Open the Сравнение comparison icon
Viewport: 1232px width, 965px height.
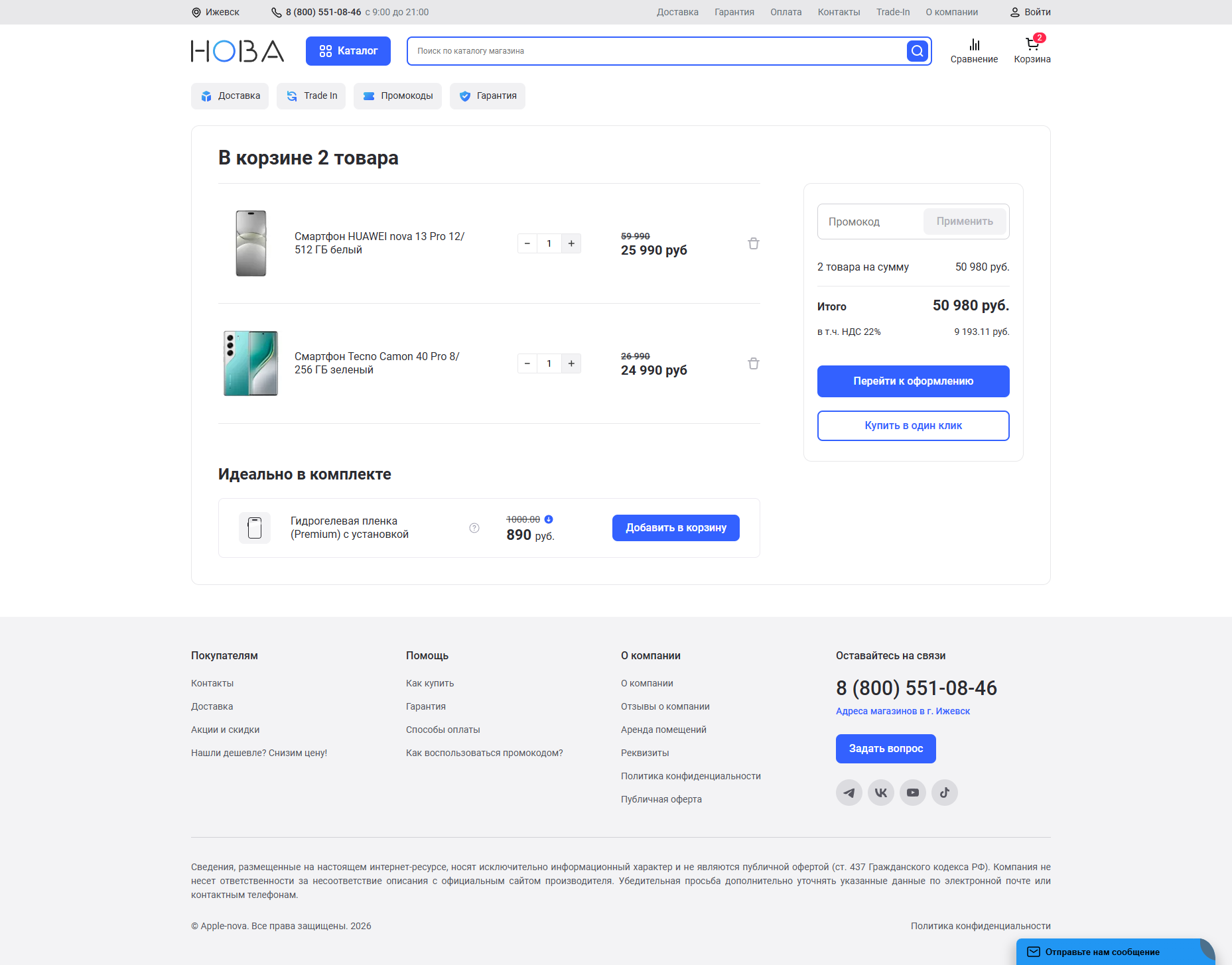(974, 50)
